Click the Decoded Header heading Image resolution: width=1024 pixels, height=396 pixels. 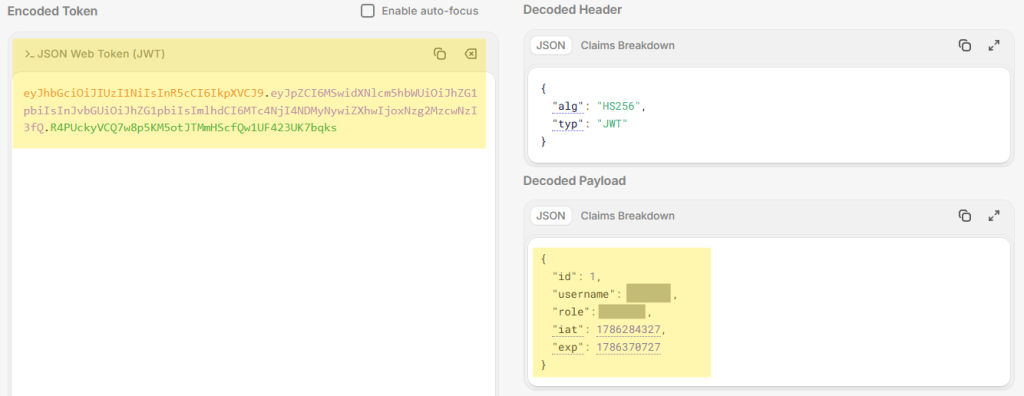(x=572, y=10)
